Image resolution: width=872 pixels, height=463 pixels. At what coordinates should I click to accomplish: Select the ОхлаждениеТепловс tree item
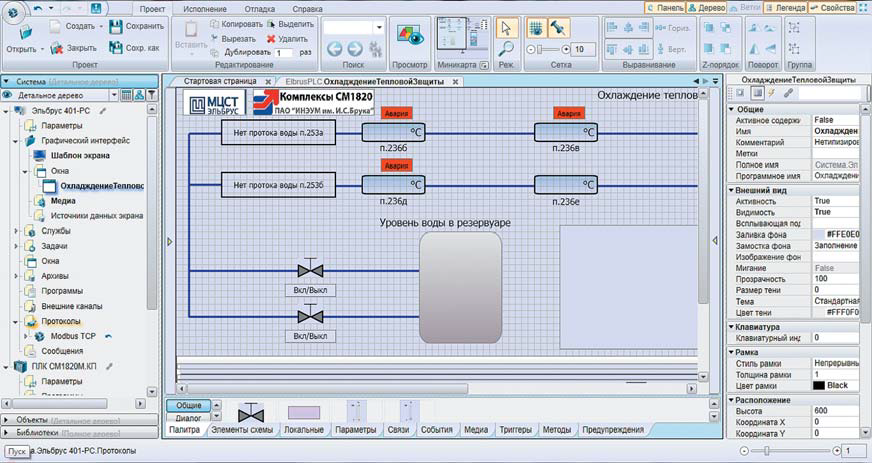pos(102,186)
